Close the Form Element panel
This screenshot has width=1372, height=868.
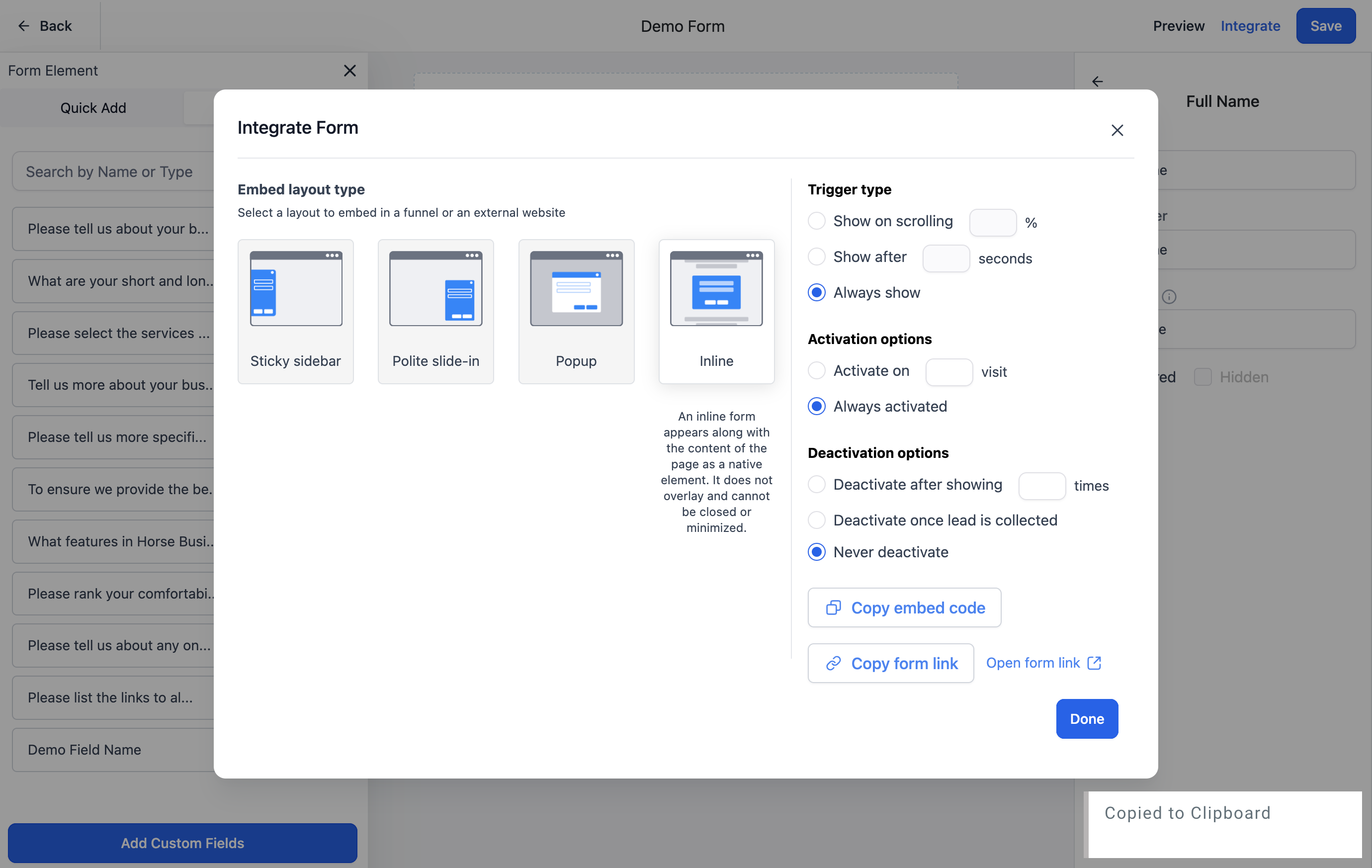click(x=350, y=70)
